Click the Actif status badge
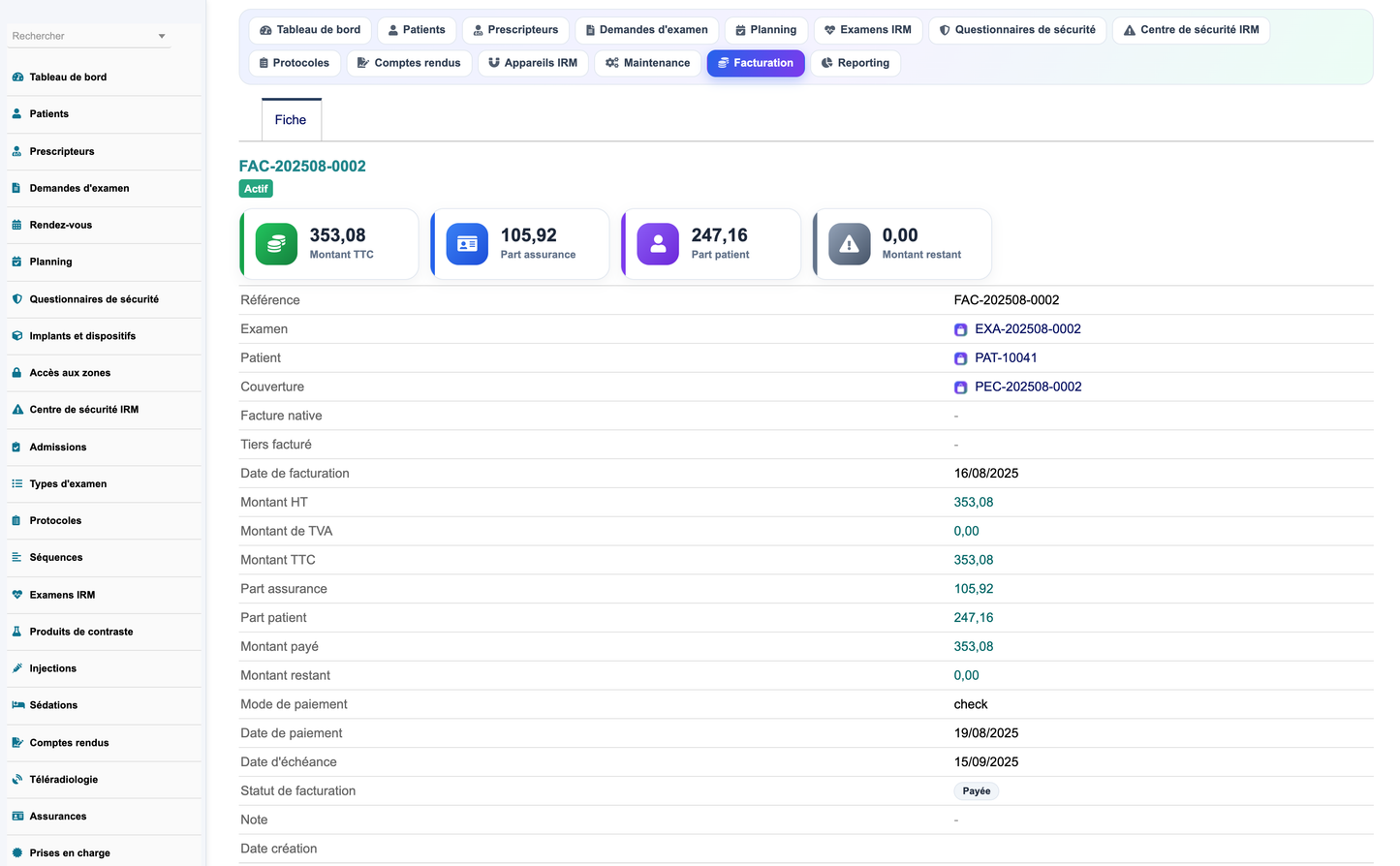The height and width of the screenshot is (866, 1400). coord(256,189)
